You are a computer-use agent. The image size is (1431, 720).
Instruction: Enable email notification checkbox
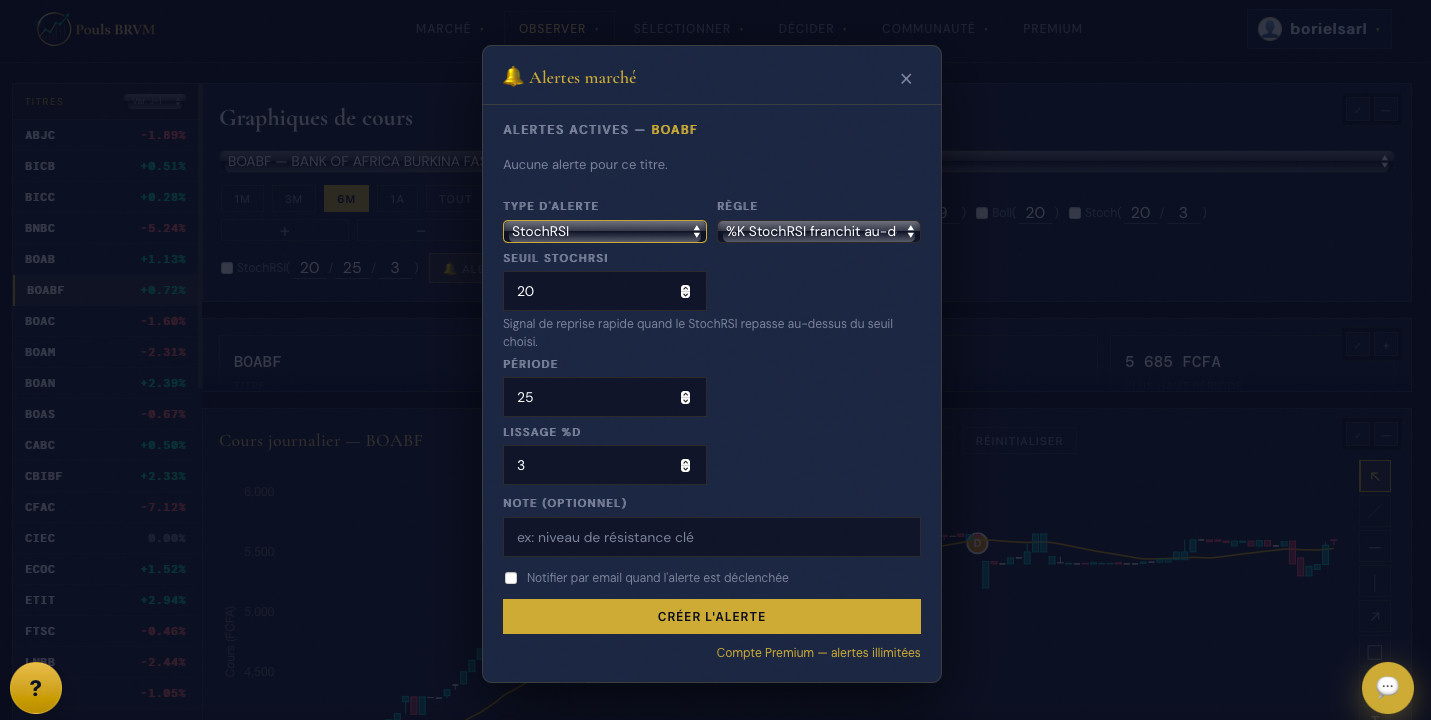click(511, 578)
